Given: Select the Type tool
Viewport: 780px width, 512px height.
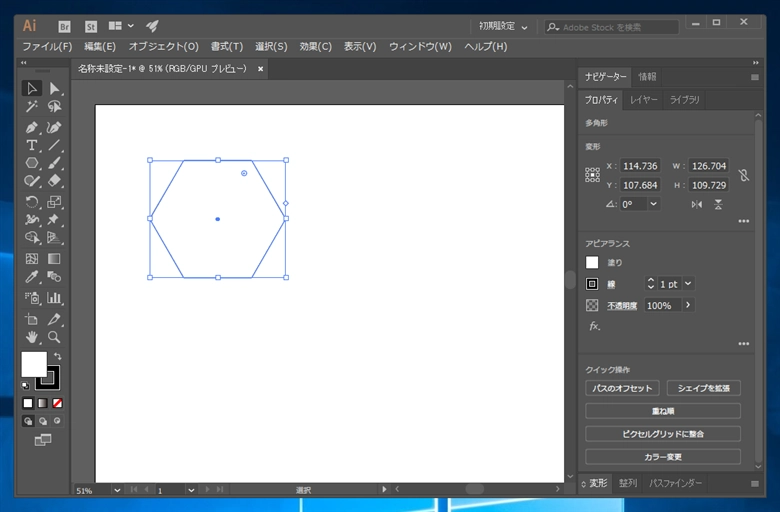Looking at the screenshot, I should point(32,145).
